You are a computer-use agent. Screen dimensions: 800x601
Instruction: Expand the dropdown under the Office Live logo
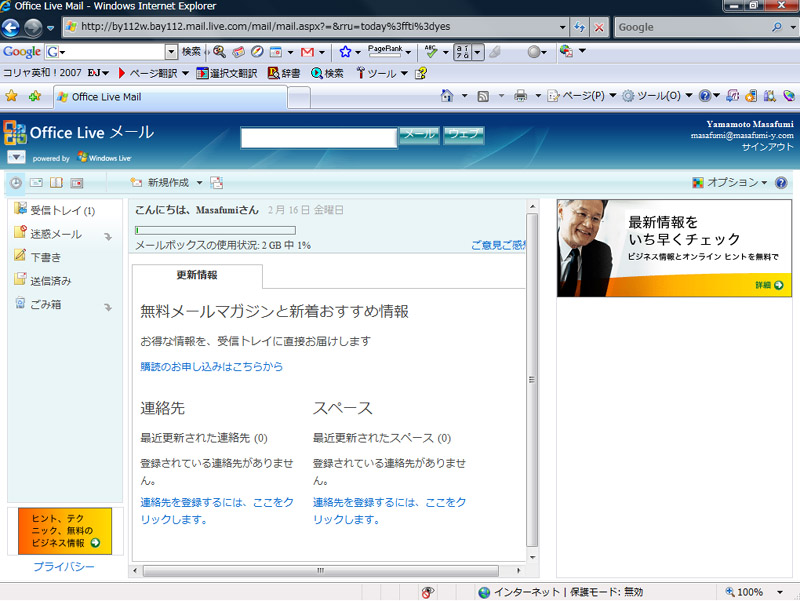click(x=16, y=157)
